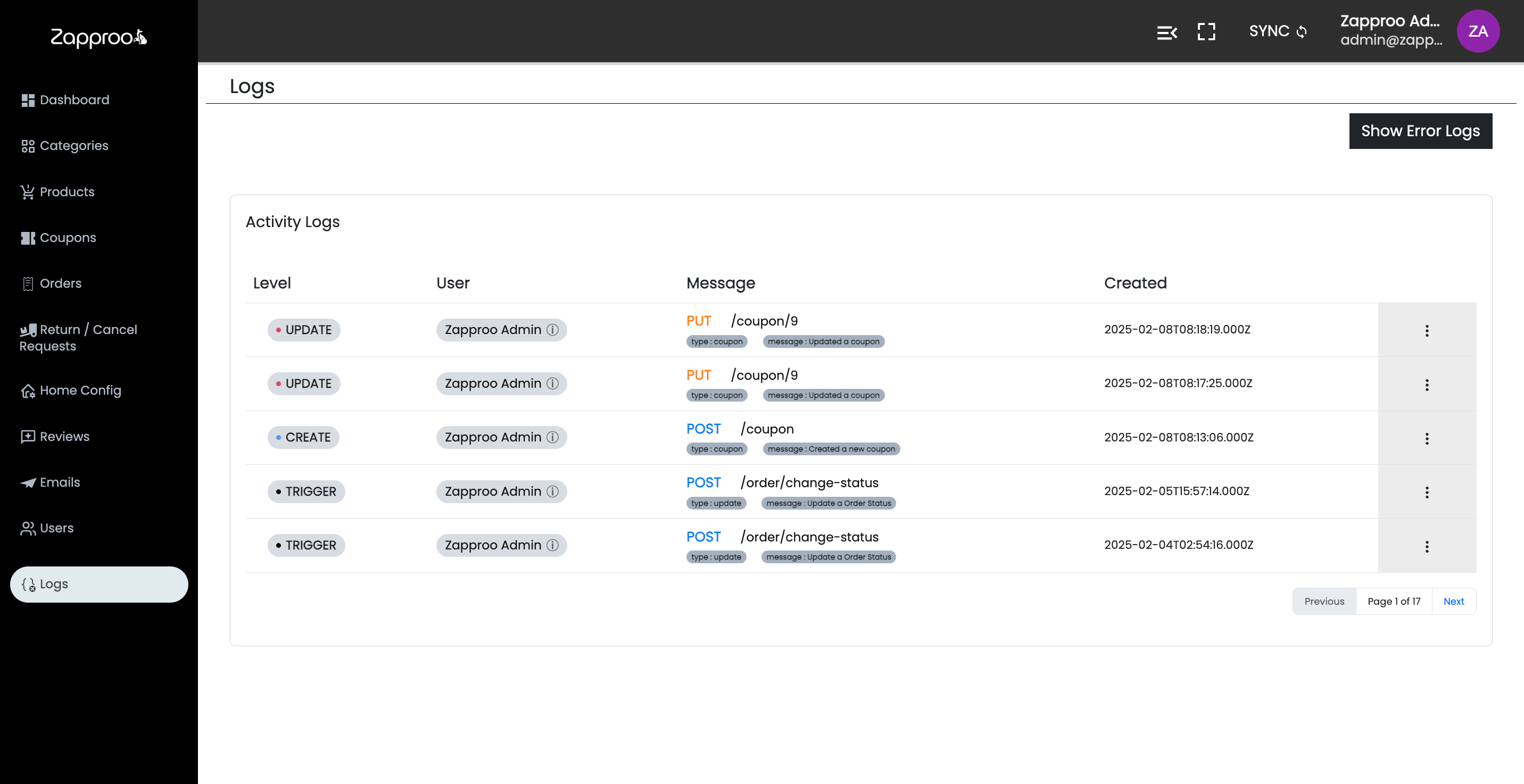This screenshot has width=1524, height=784.
Task: Collapse the sidebar menu icon
Action: 1166,32
